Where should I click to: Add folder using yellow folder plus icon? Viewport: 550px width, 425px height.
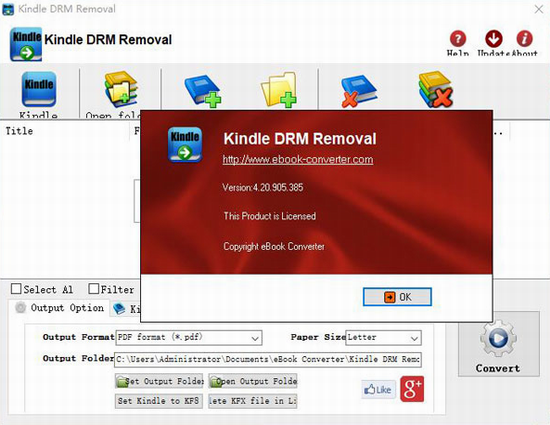pyautogui.click(x=279, y=90)
